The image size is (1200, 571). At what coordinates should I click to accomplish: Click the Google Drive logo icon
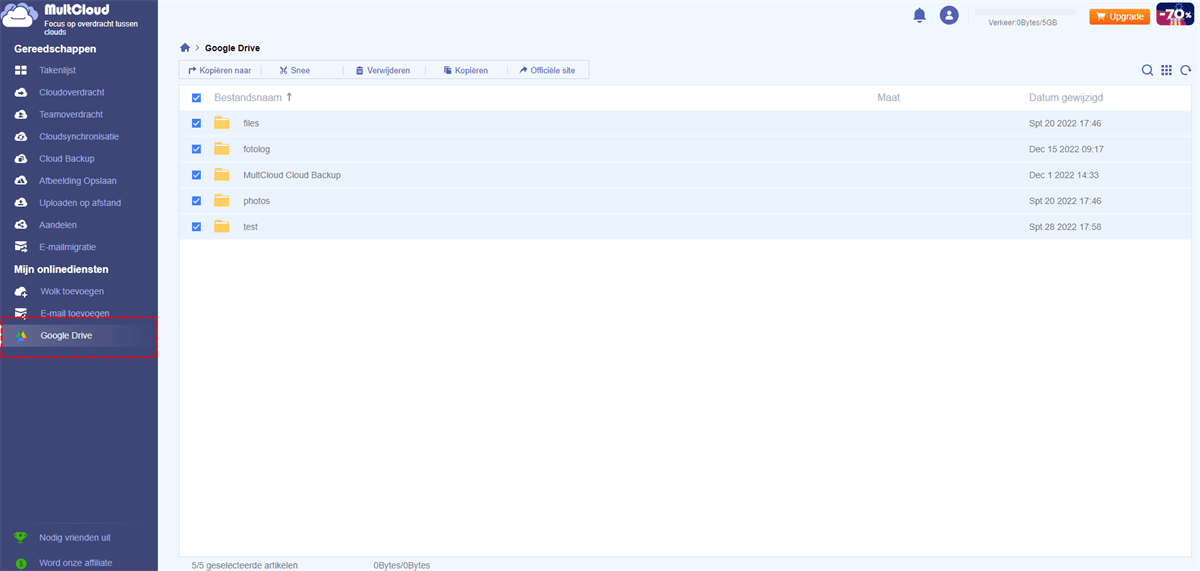pyautogui.click(x=21, y=336)
